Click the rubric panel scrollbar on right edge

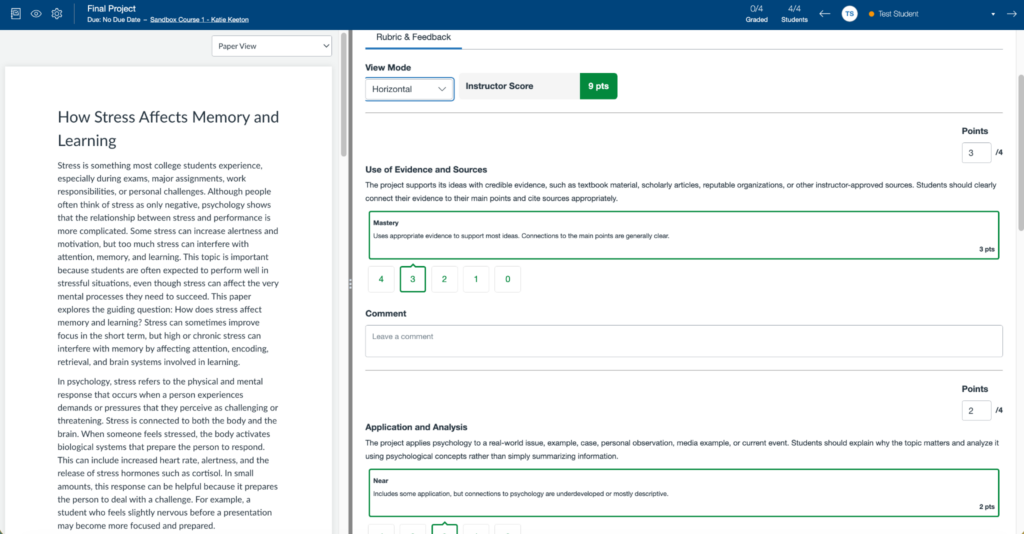pos(1021,152)
